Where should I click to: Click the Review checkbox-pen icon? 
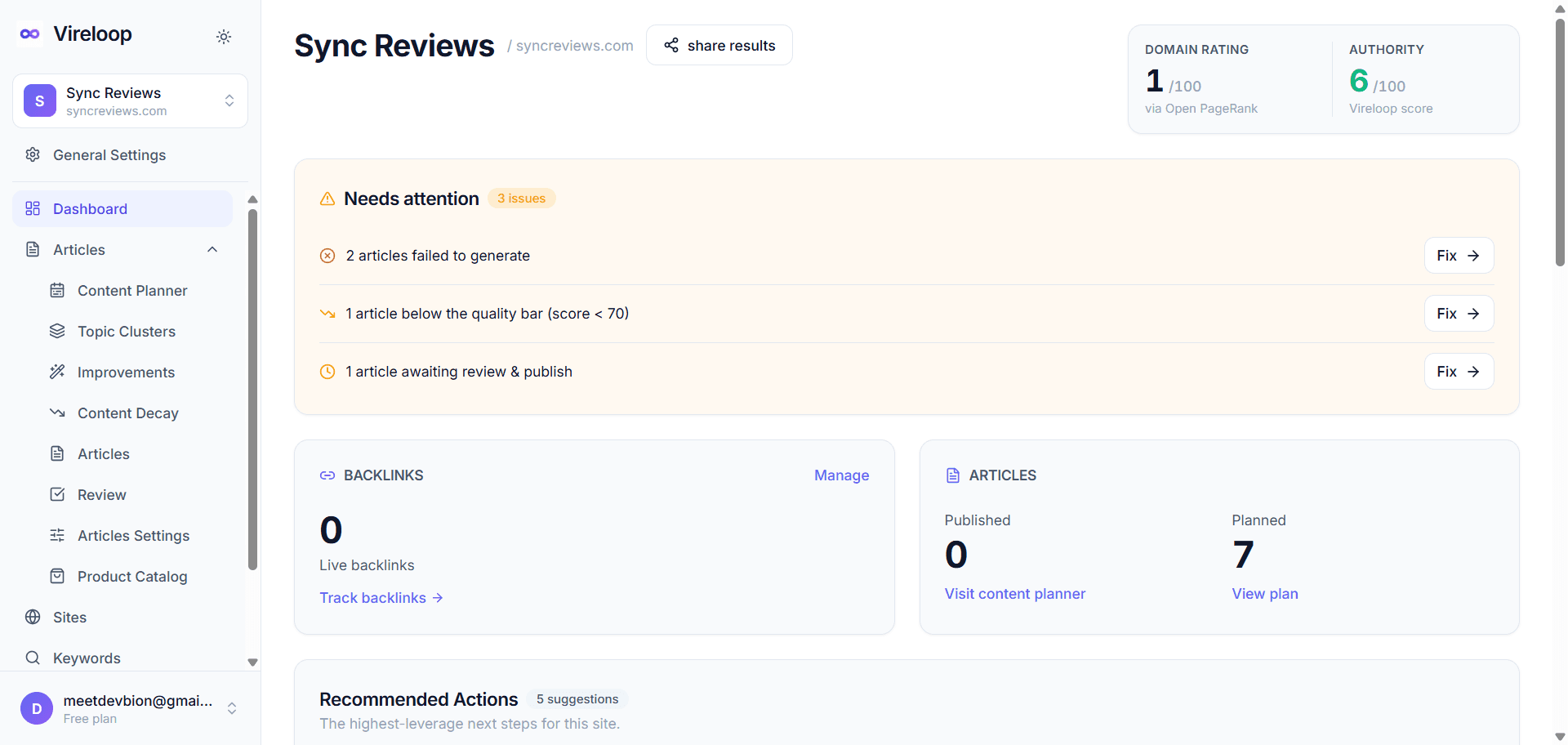tap(57, 494)
